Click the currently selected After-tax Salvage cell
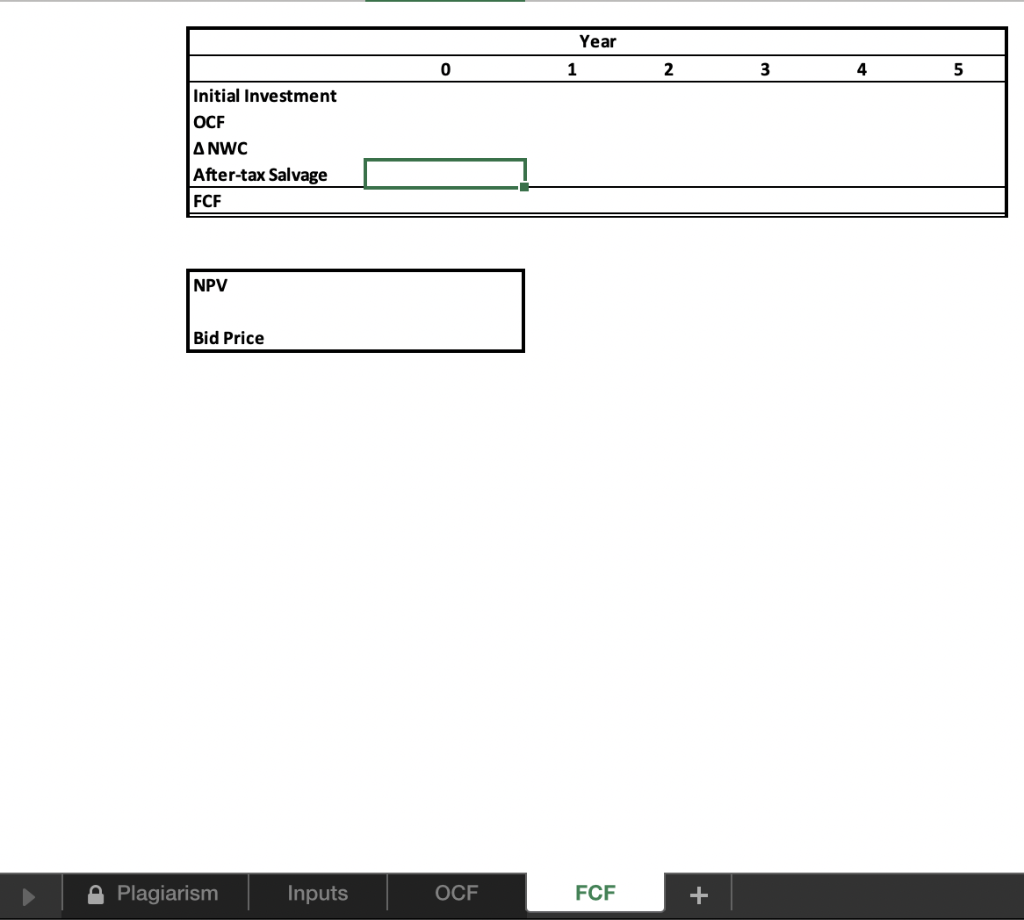The width and height of the screenshot is (1024, 920). tap(445, 172)
